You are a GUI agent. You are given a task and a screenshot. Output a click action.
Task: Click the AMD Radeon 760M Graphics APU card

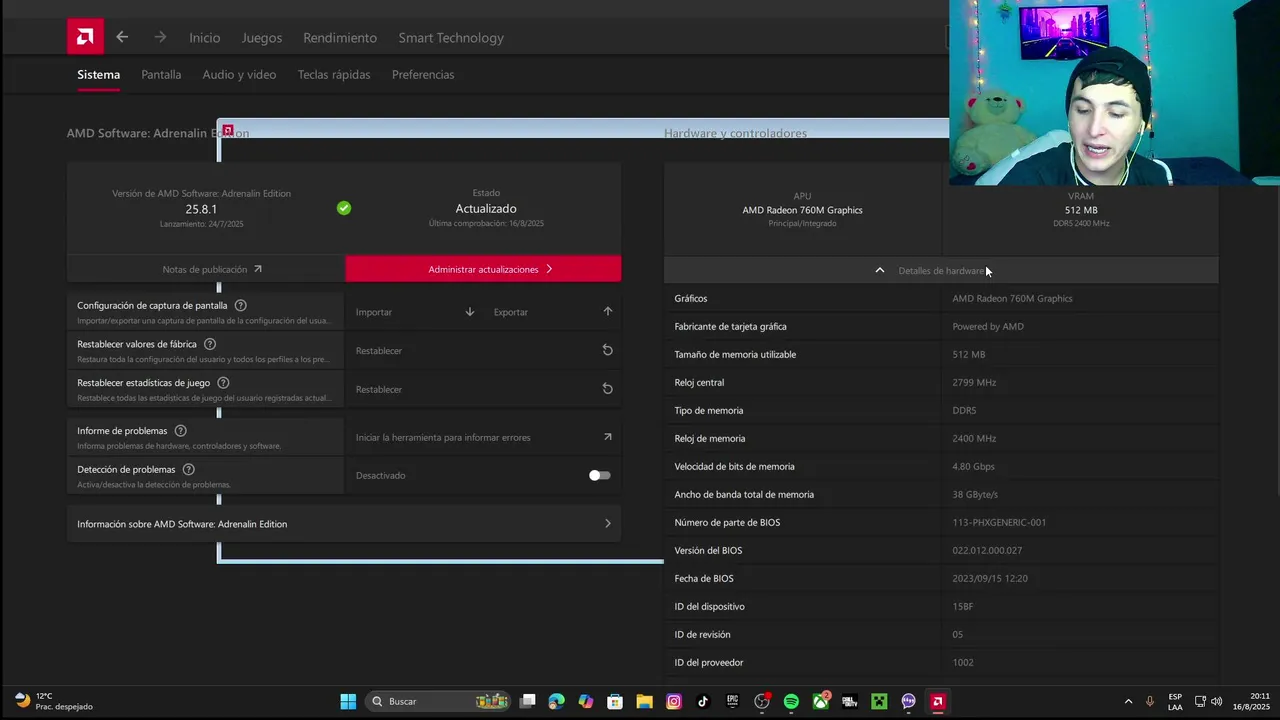tap(802, 209)
